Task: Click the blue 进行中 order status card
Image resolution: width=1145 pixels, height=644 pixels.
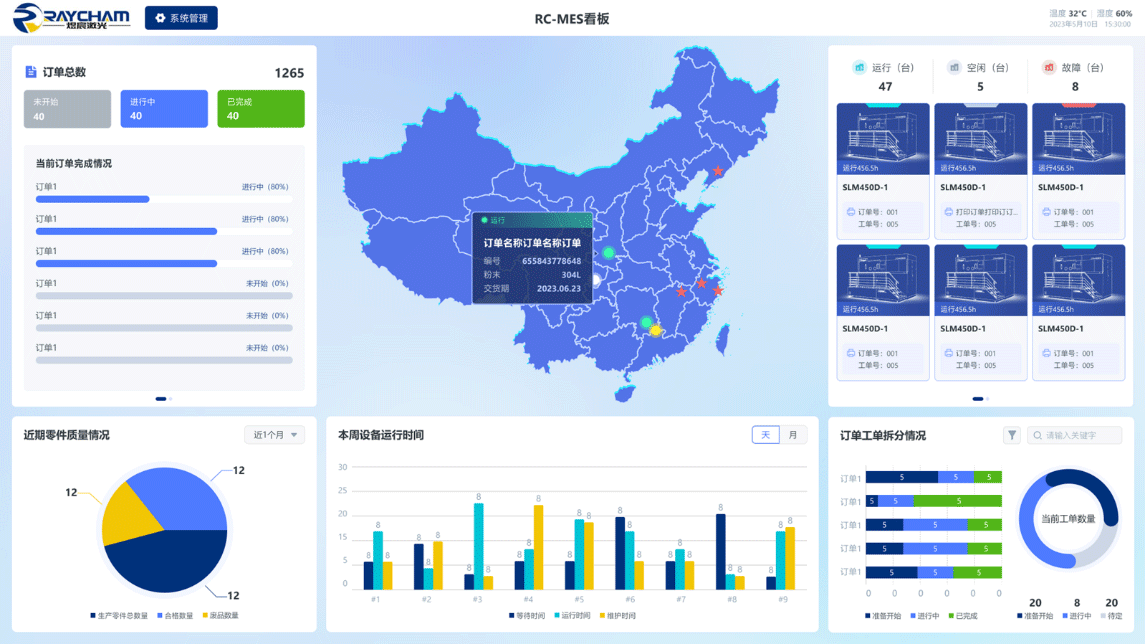Action: (164, 109)
